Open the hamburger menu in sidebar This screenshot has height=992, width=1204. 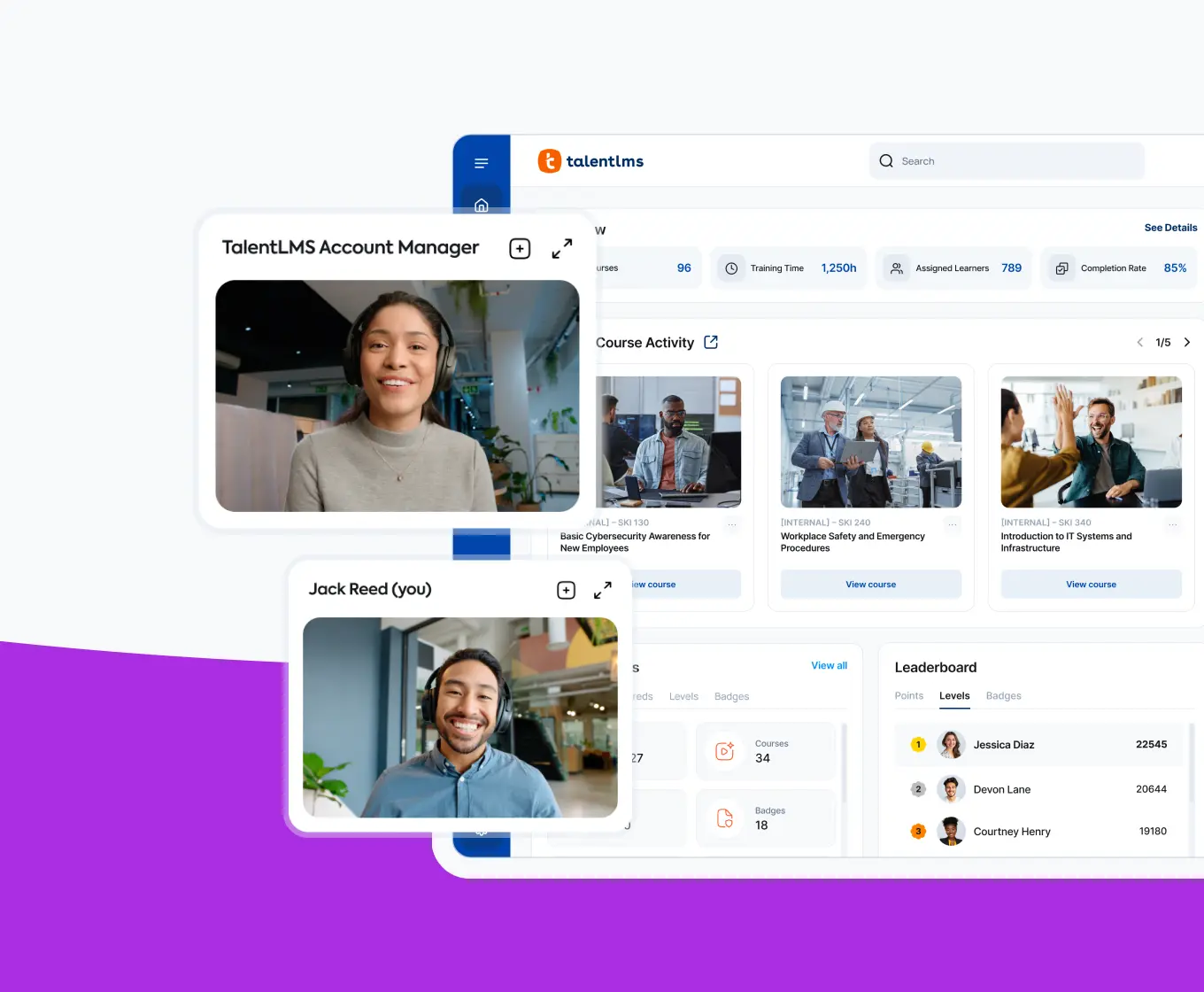[x=481, y=163]
